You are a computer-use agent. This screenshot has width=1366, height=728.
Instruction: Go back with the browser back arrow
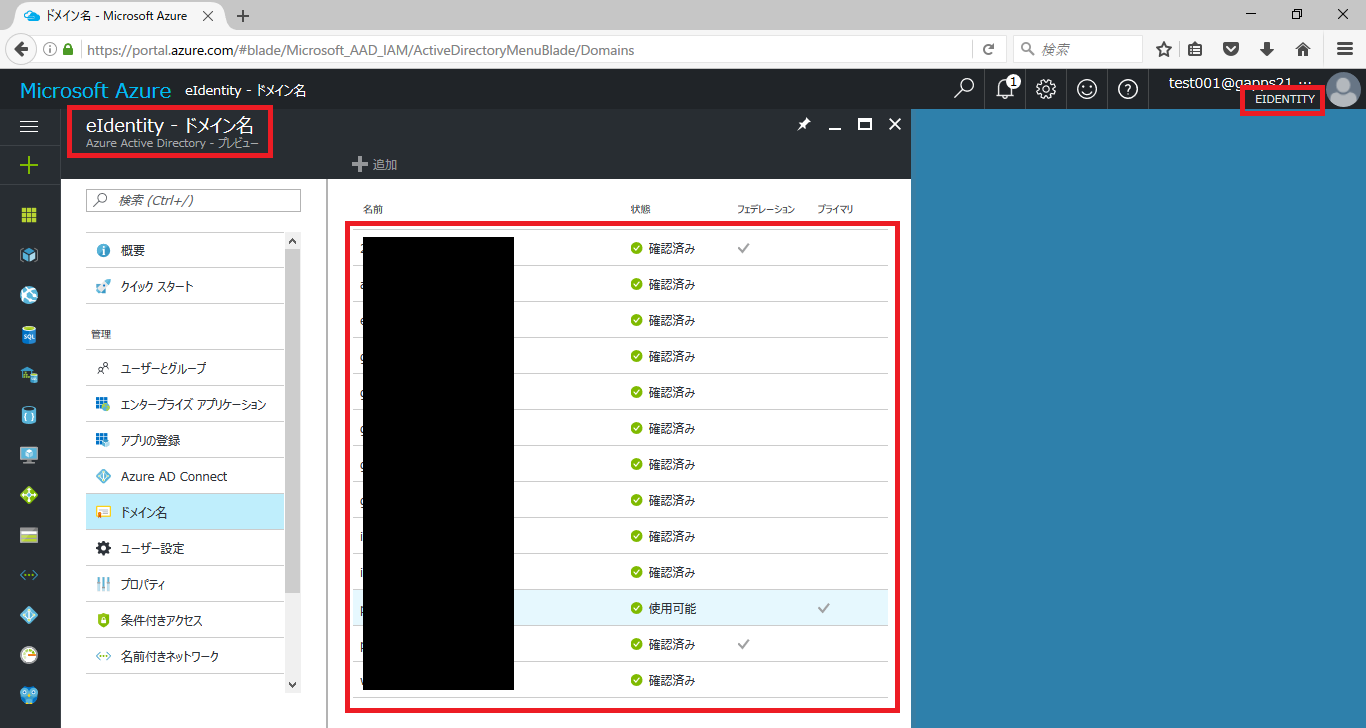21,49
